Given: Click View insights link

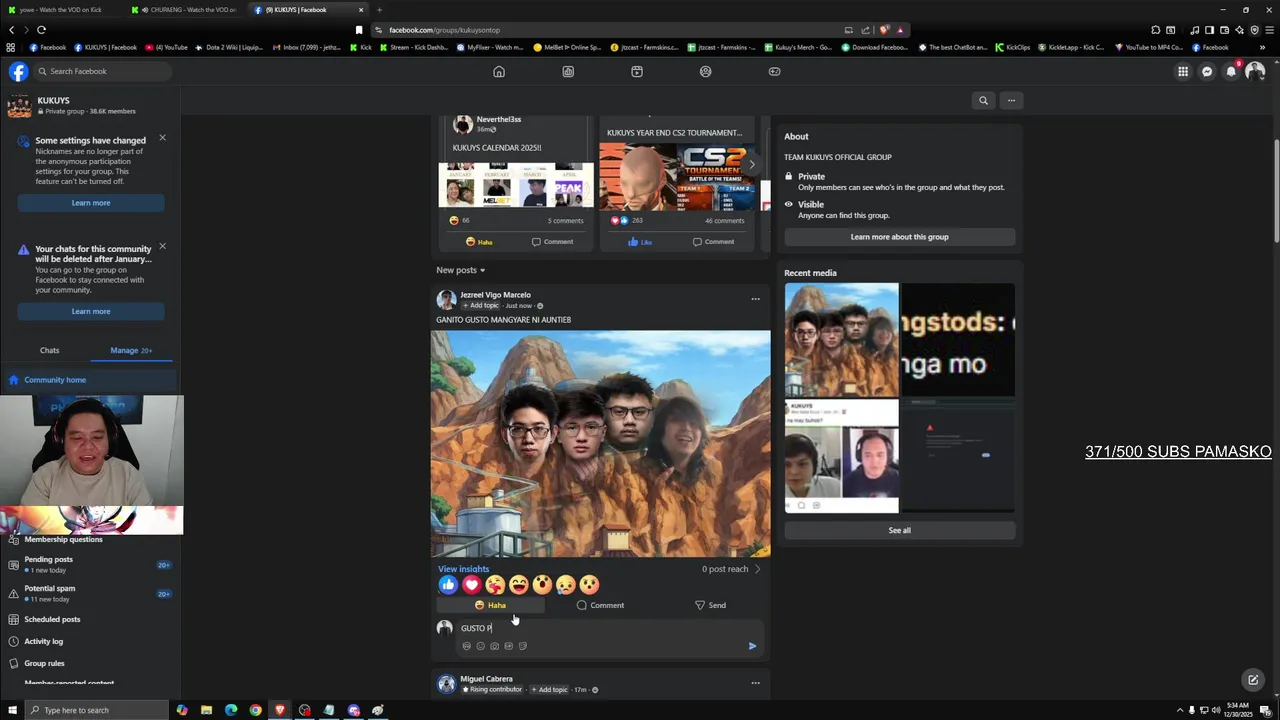Looking at the screenshot, I should [463, 569].
